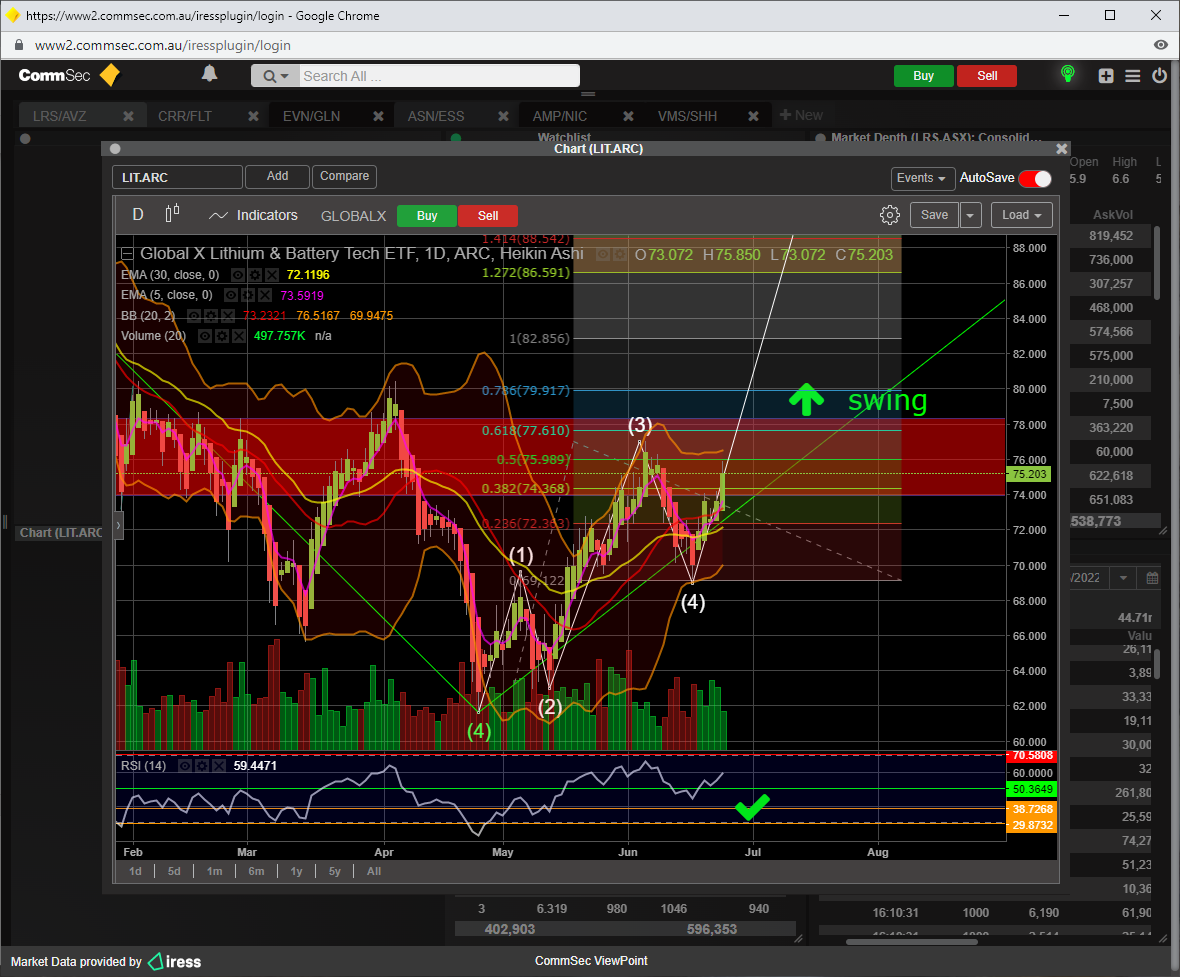Open settings for the RSI (14) indicator
Screen dimensions: 1180x977
coord(202,766)
